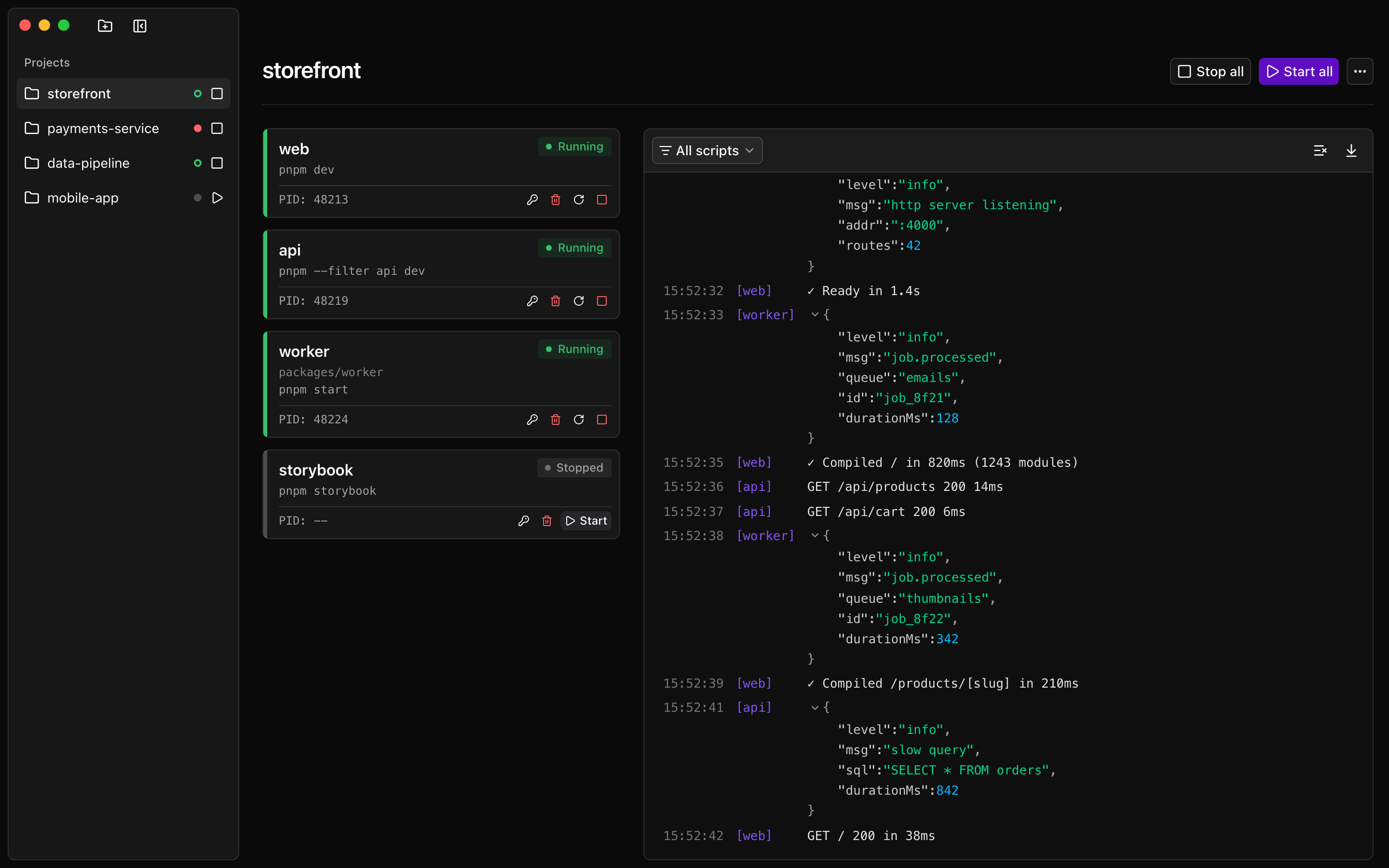Viewport: 1389px width, 868px height.
Task: Click the Stopped badge on storybook card
Action: pos(574,468)
